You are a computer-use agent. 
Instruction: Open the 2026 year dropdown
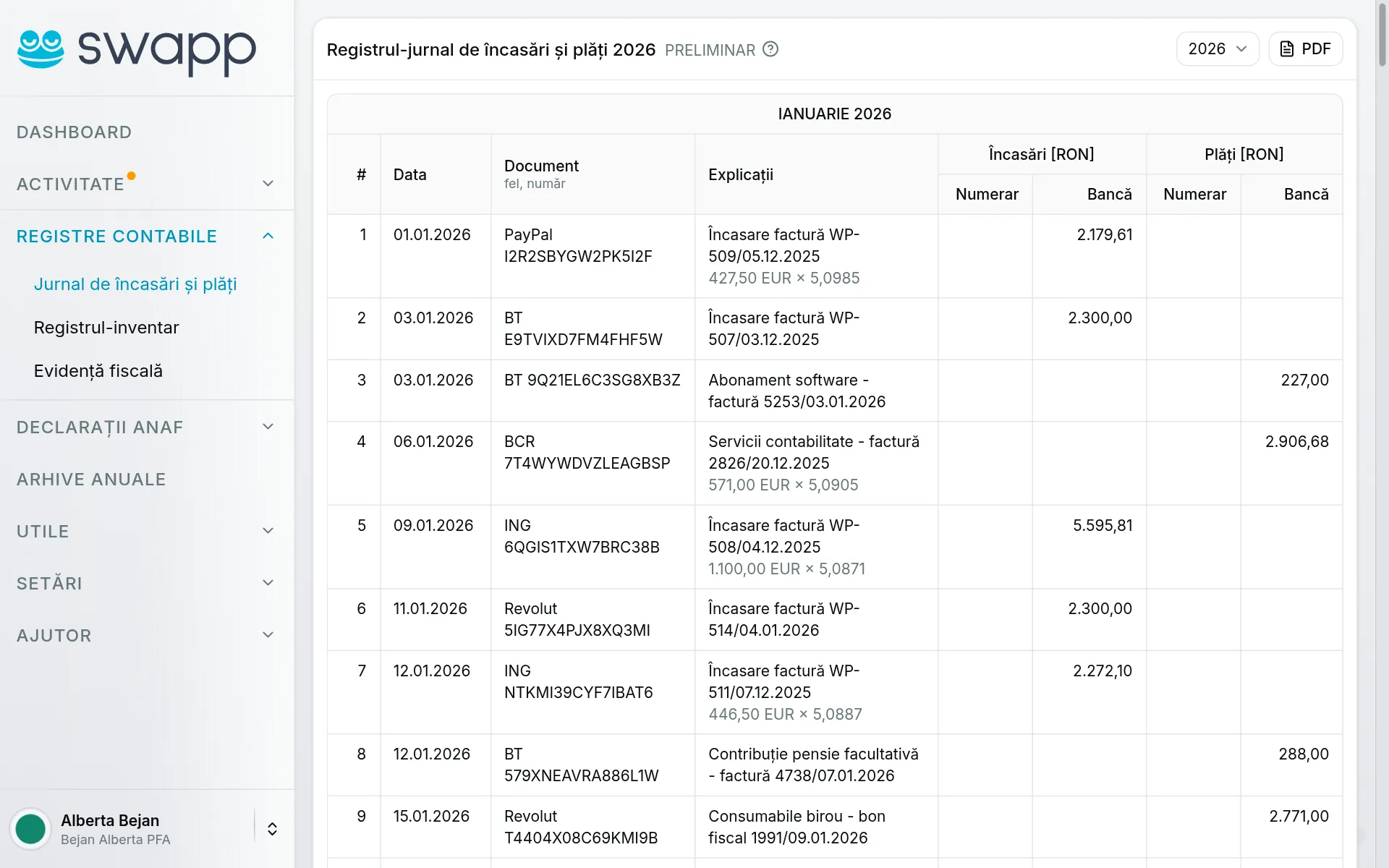point(1218,49)
